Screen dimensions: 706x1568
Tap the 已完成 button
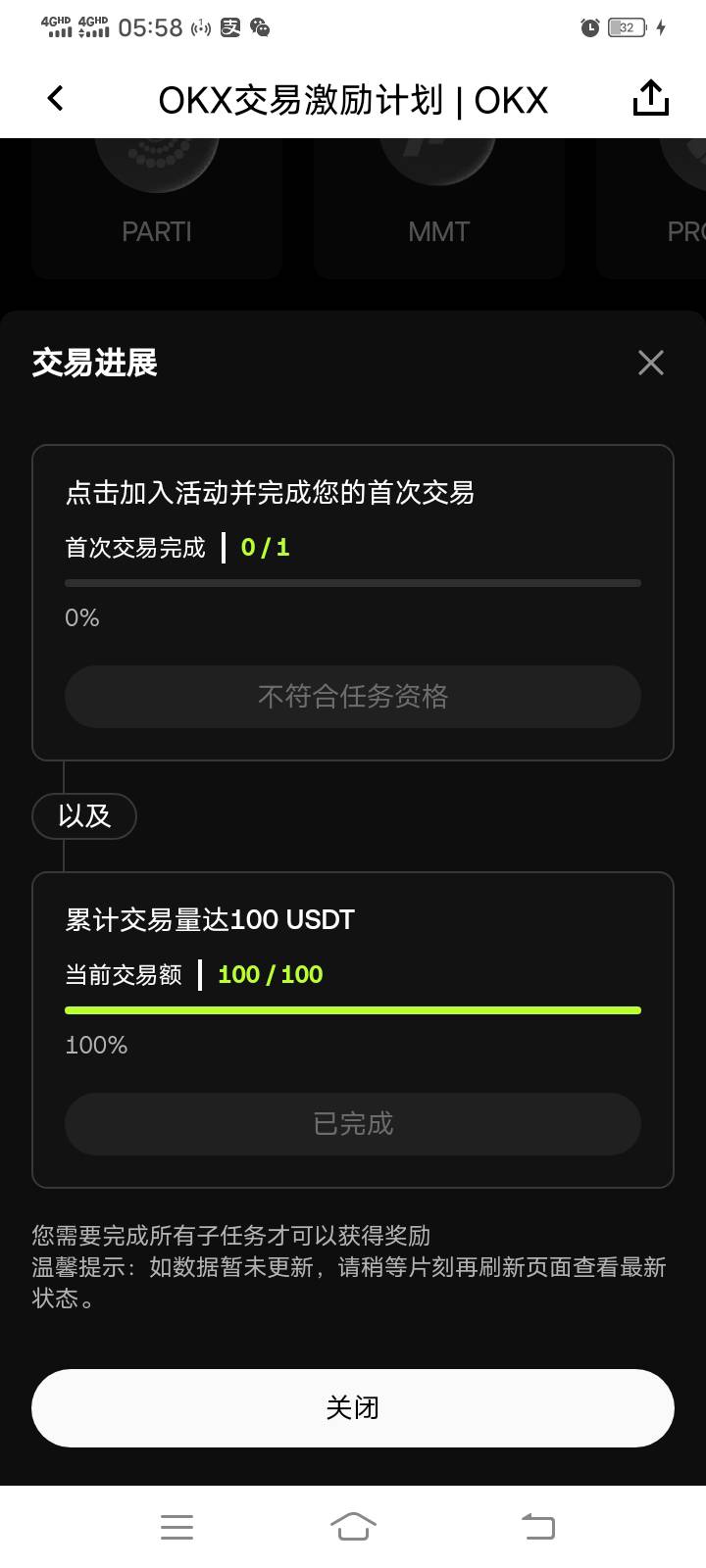tap(353, 1123)
